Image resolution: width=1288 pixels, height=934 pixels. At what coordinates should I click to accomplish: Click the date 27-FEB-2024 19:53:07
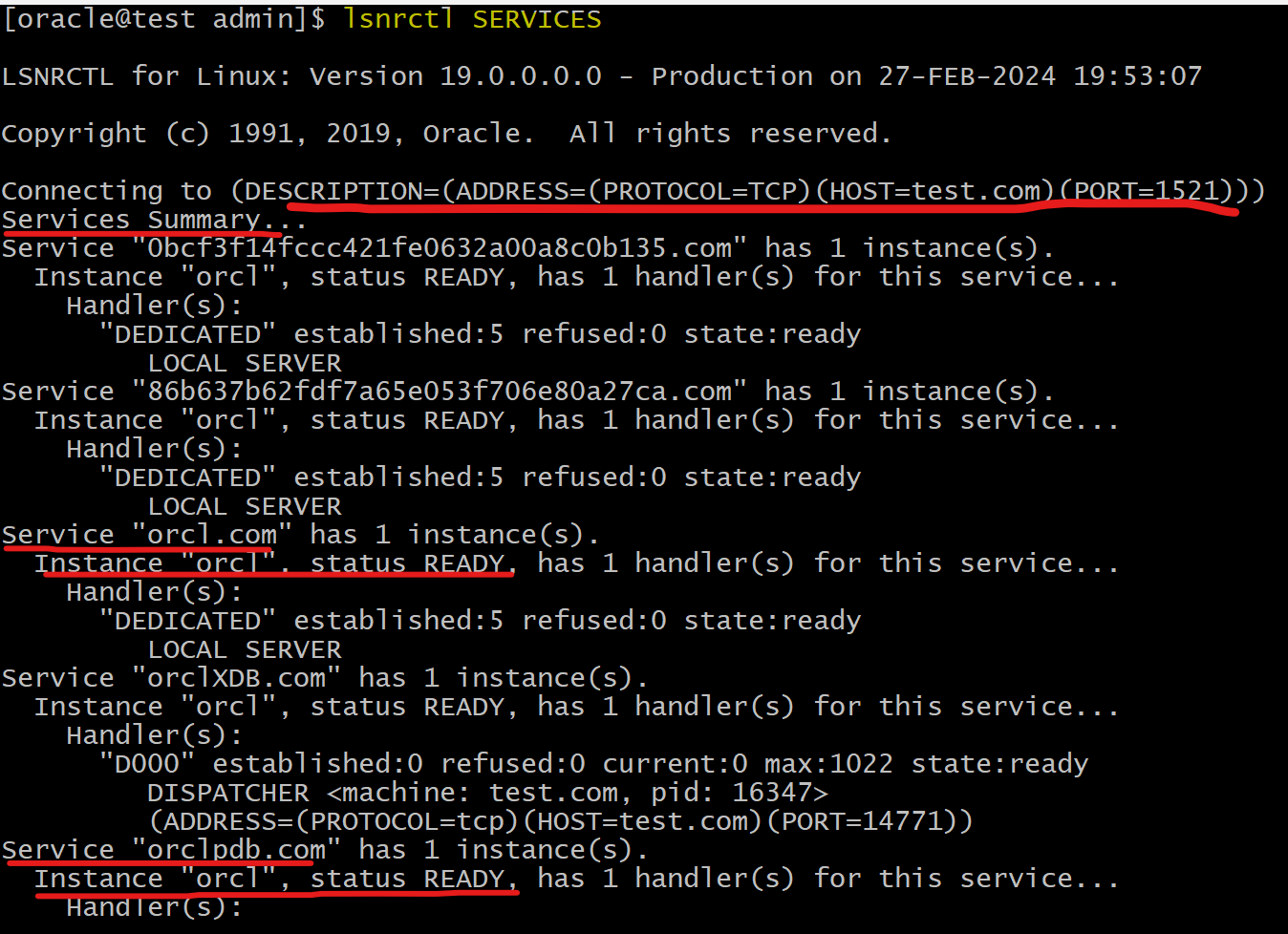[x=1041, y=76]
